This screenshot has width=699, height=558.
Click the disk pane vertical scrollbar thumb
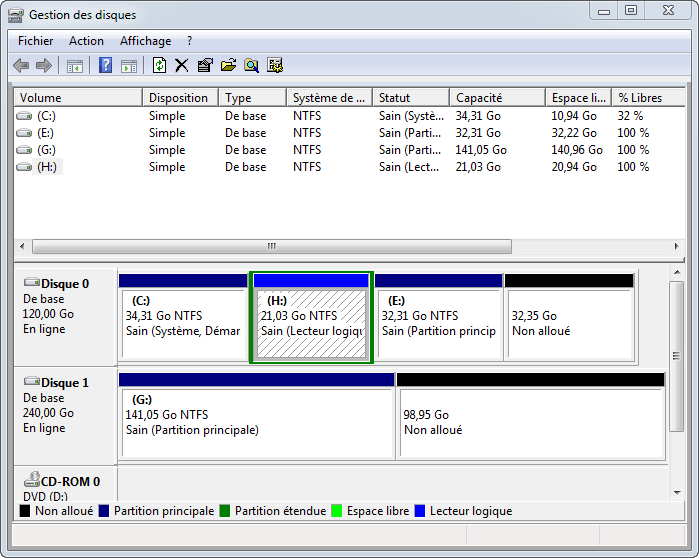pos(677,356)
